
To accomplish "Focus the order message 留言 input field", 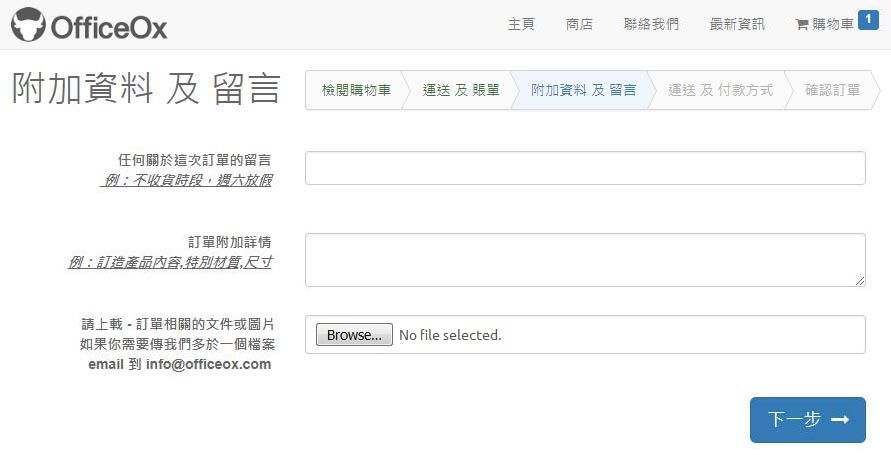I will coord(585,168).
